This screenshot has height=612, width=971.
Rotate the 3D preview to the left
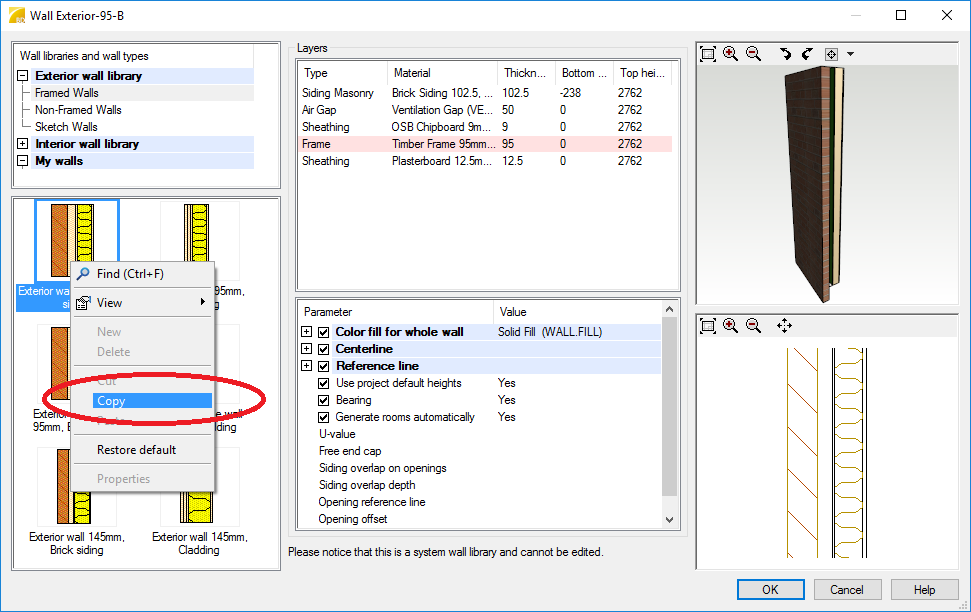click(785, 54)
